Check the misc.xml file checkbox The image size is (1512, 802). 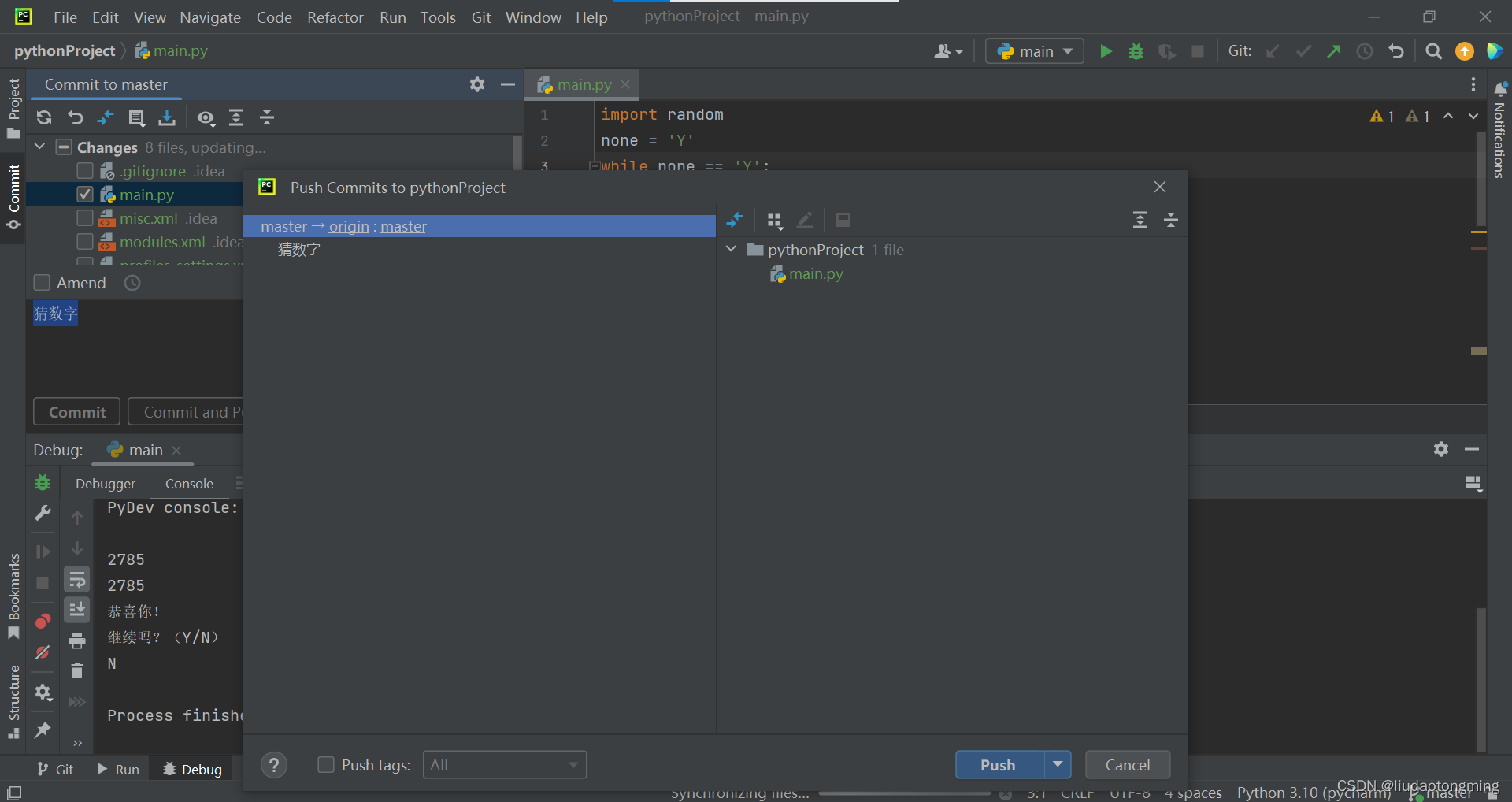coord(85,218)
